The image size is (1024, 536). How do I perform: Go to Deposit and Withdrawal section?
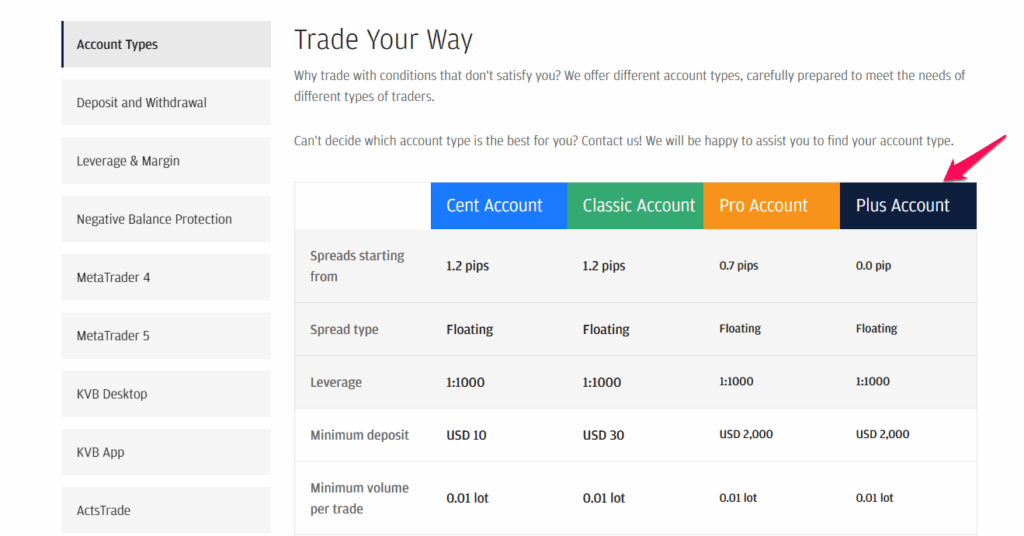pos(166,102)
